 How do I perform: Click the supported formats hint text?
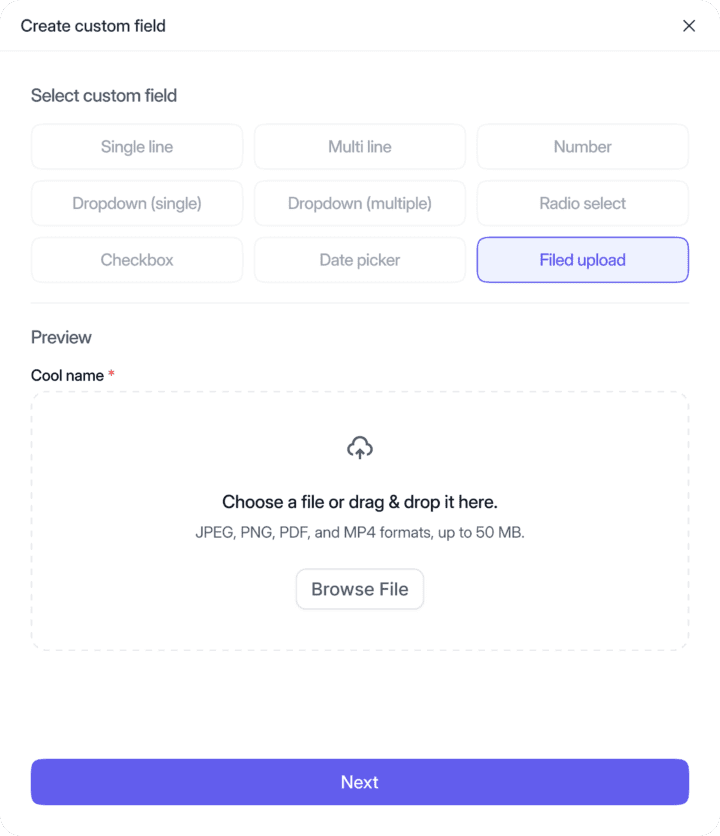(x=360, y=533)
